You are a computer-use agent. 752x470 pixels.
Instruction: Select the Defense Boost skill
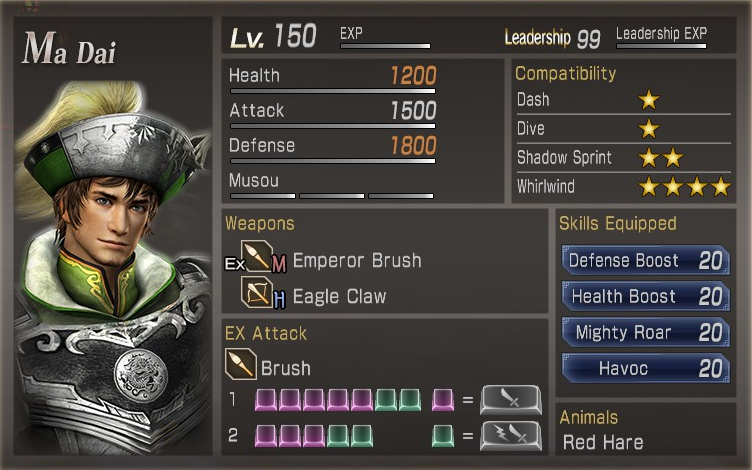point(646,260)
